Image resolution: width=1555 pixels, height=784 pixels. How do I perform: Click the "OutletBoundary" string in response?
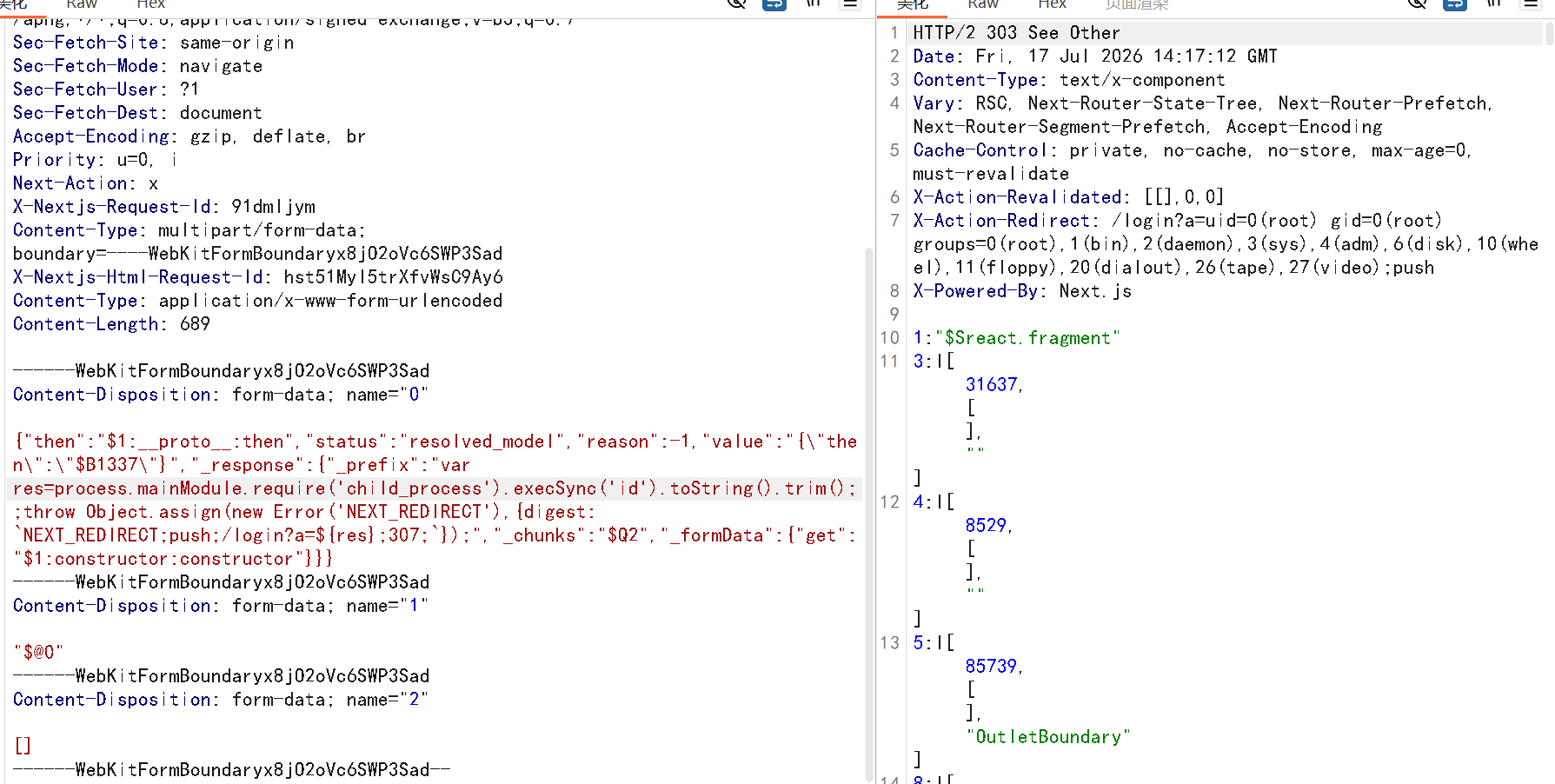(1048, 737)
